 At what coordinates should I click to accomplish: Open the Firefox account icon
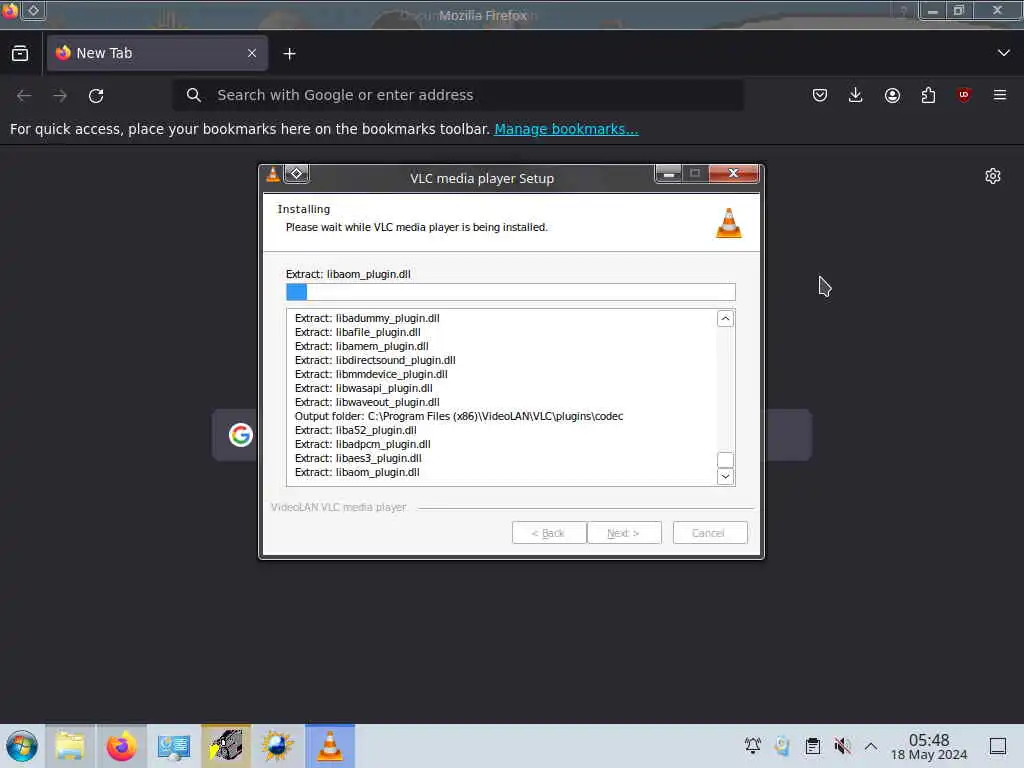(892, 95)
